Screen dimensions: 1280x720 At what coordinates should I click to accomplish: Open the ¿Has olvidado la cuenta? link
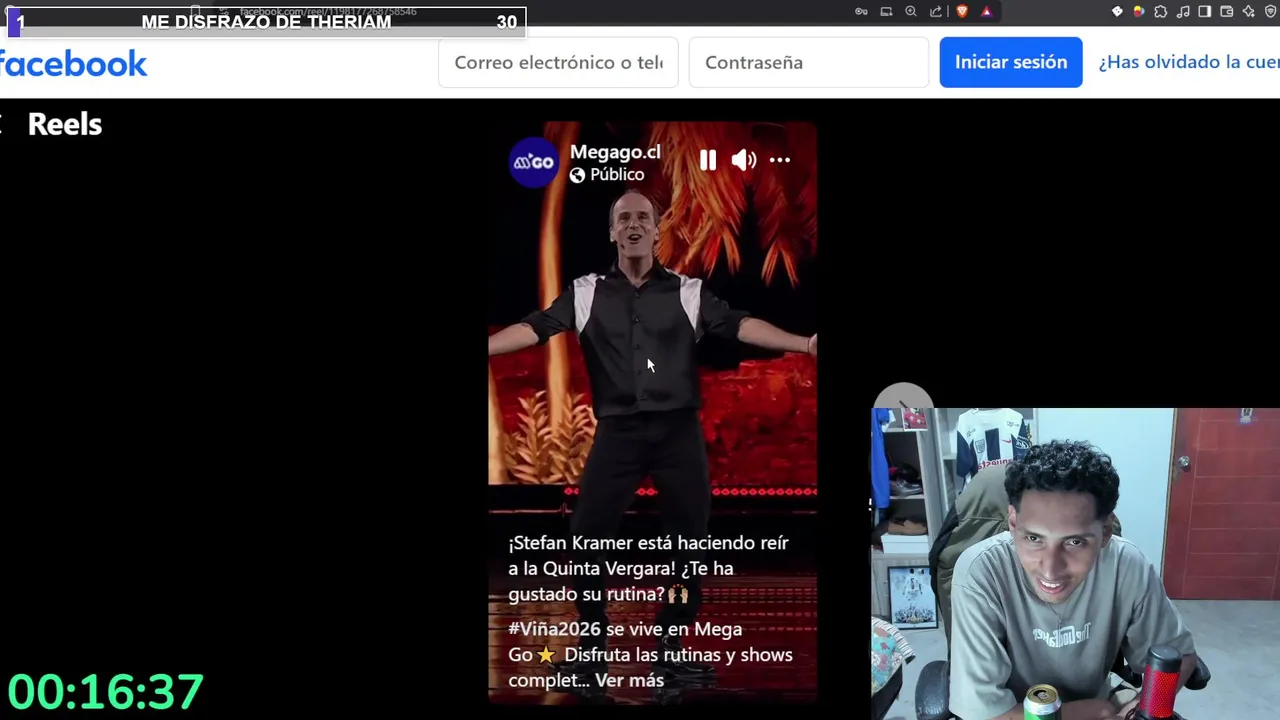tap(1189, 62)
